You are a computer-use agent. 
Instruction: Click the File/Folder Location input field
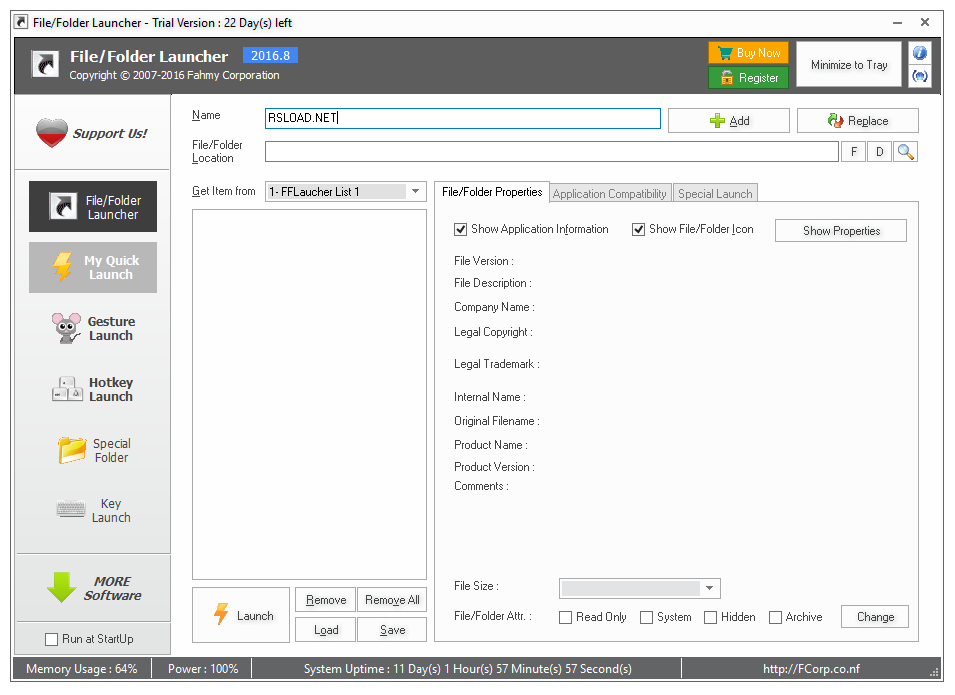coord(552,152)
